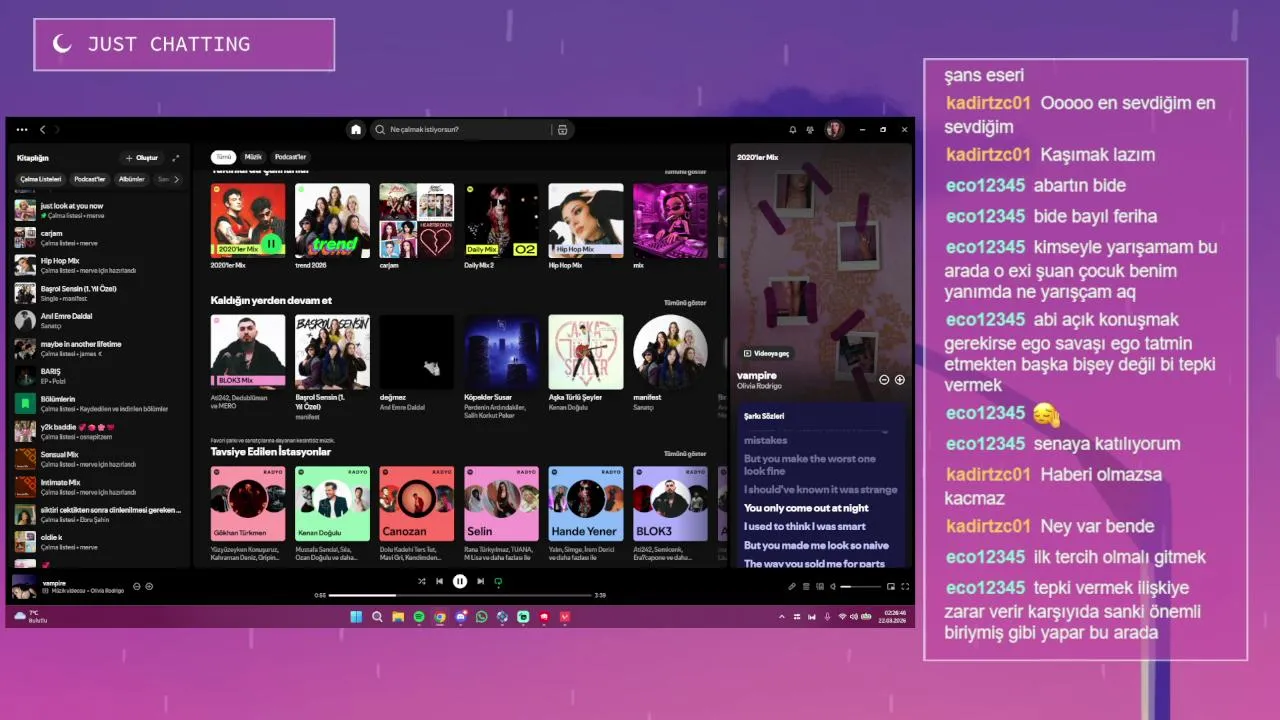1280x720 pixels.
Task: Open the three-dot menu in Spotify title bar
Action: click(x=22, y=130)
